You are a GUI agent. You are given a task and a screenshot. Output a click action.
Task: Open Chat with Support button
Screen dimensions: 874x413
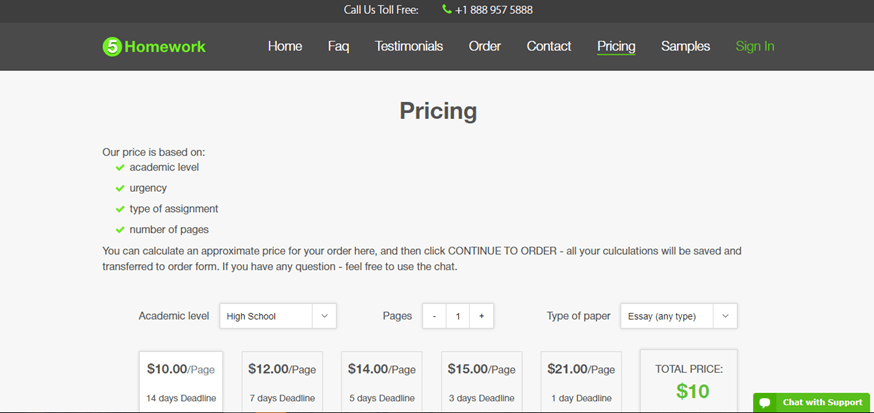(811, 402)
